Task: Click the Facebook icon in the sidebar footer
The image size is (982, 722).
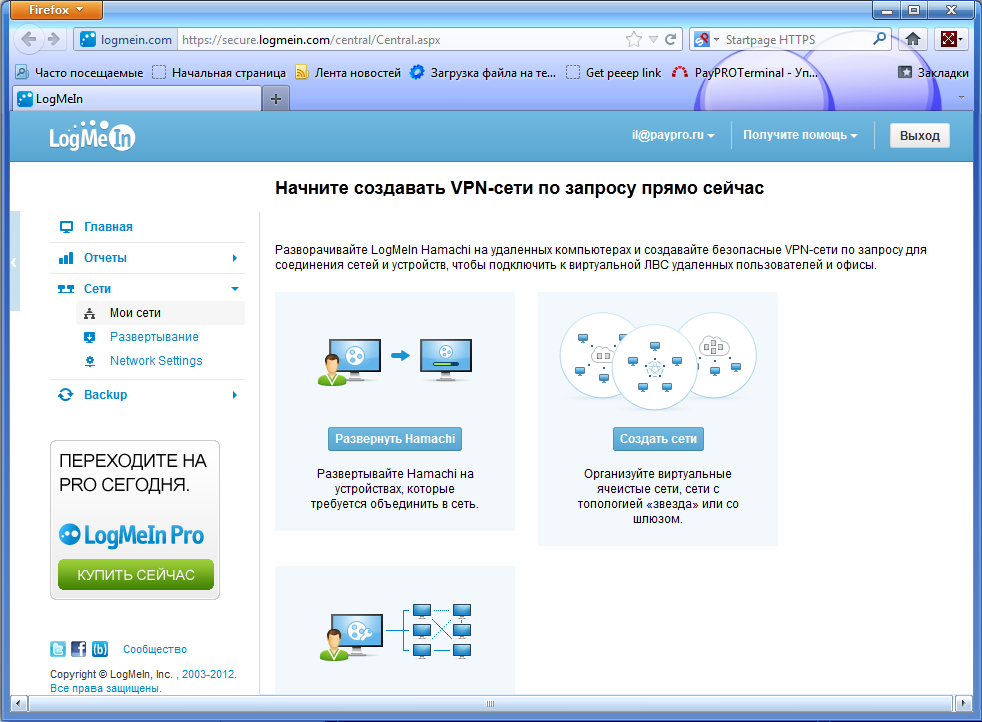Action: (79, 649)
